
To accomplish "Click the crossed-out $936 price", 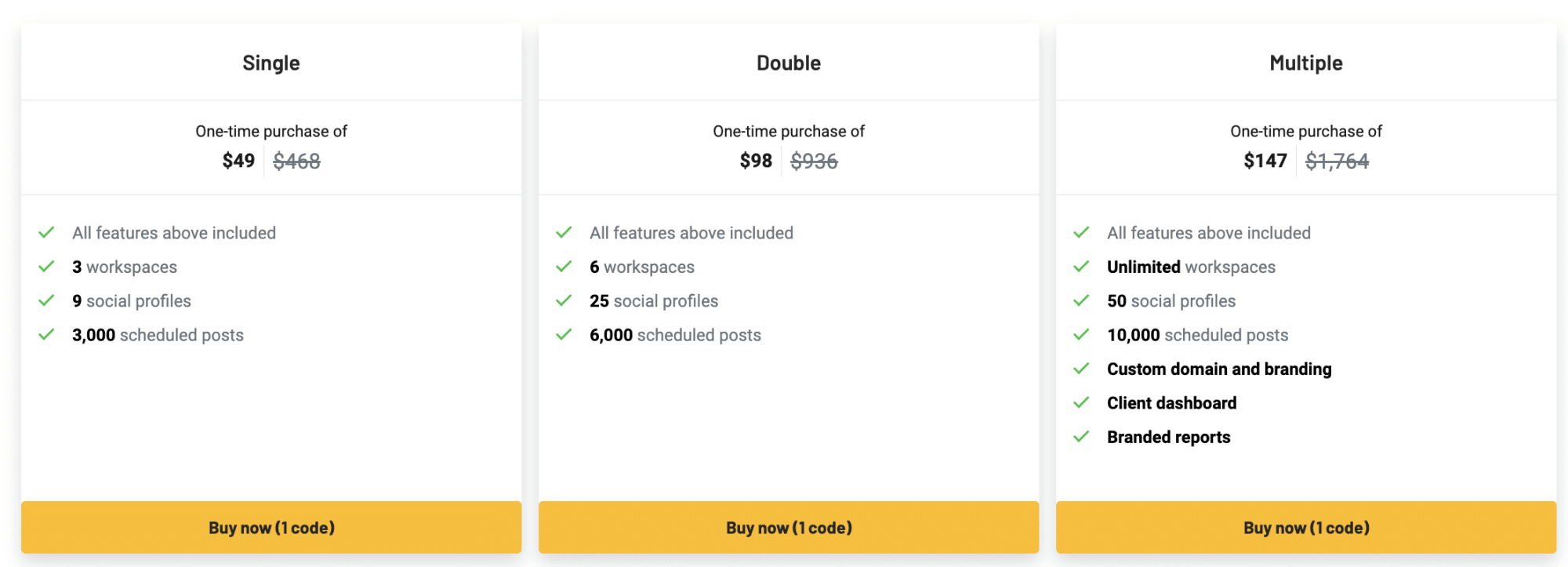I will (814, 161).
